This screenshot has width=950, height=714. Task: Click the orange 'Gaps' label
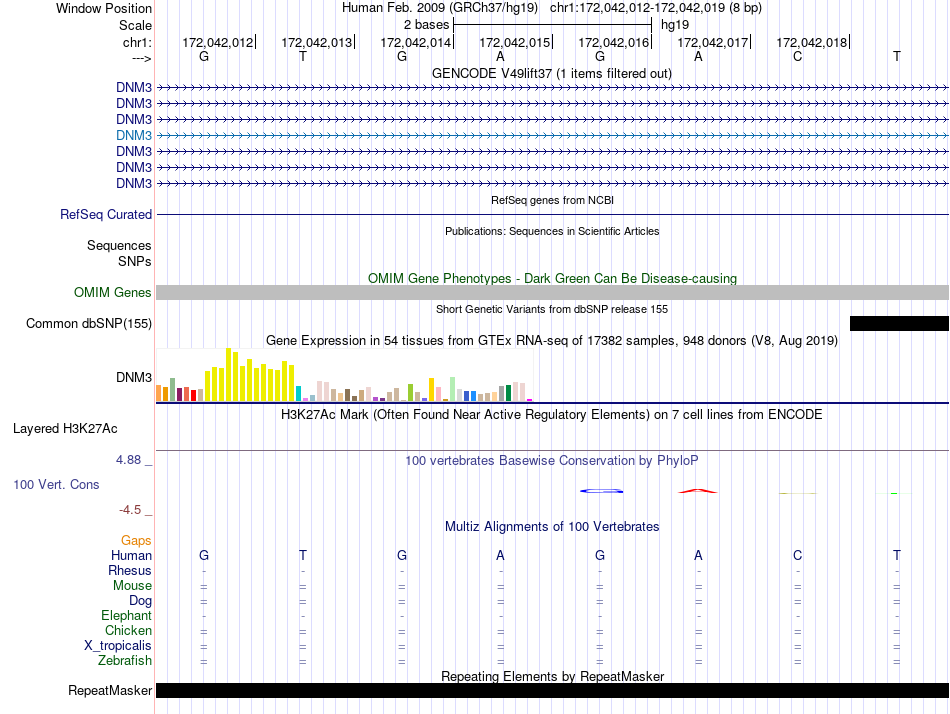point(136,541)
